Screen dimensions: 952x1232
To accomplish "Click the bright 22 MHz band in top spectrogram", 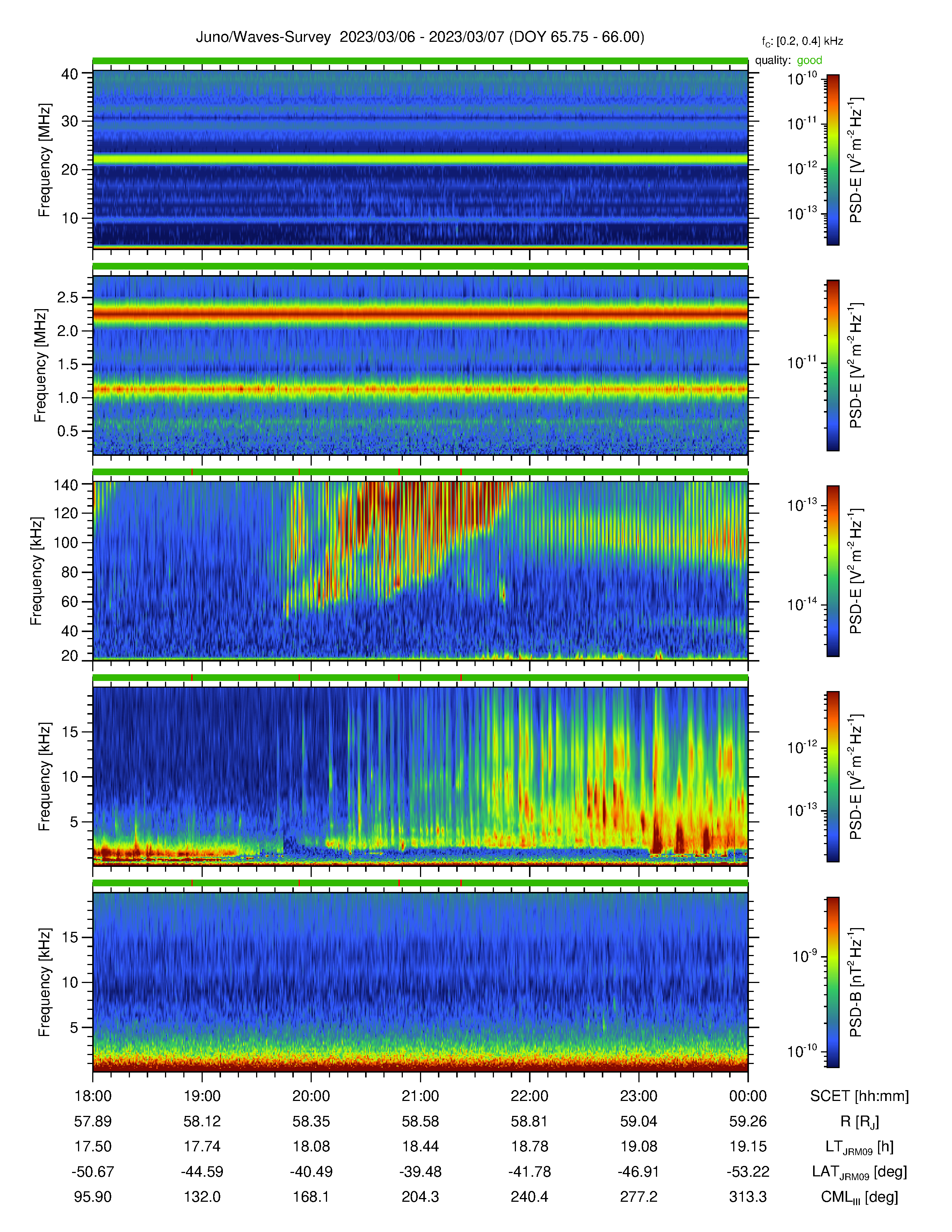I will (x=420, y=160).
